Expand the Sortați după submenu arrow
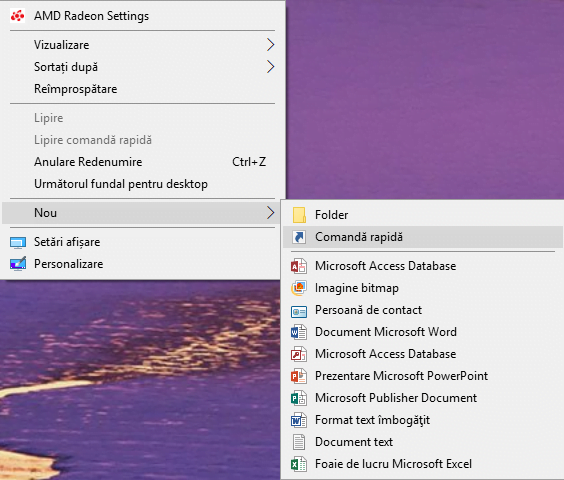The height and width of the screenshot is (480, 564). [x=270, y=67]
